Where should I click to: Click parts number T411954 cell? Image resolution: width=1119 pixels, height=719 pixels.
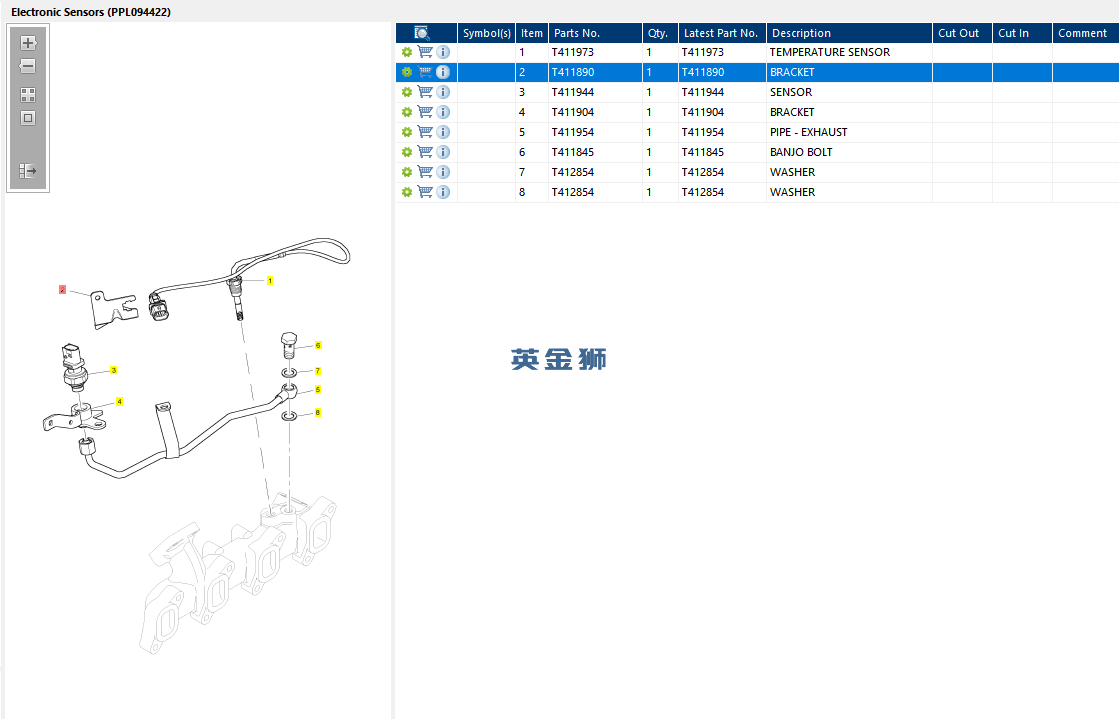point(595,132)
